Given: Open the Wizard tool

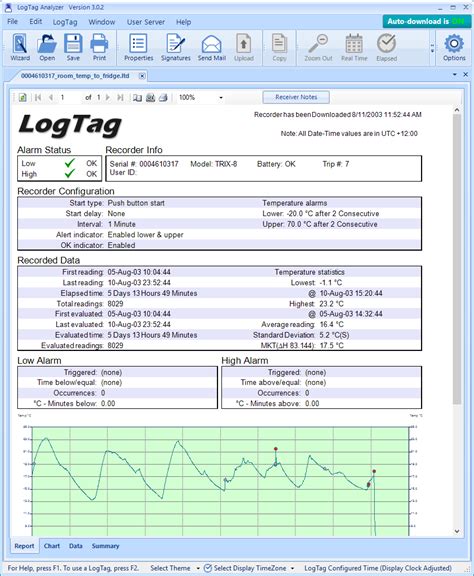Looking at the screenshot, I should click(20, 47).
